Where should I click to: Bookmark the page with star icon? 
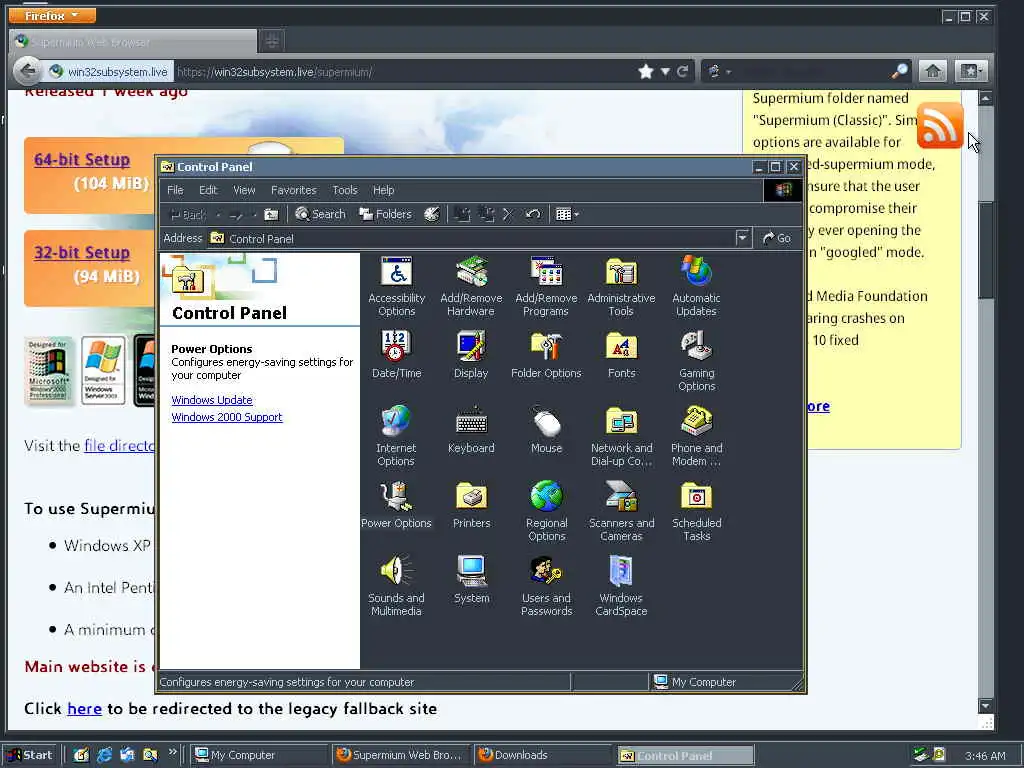coord(646,71)
